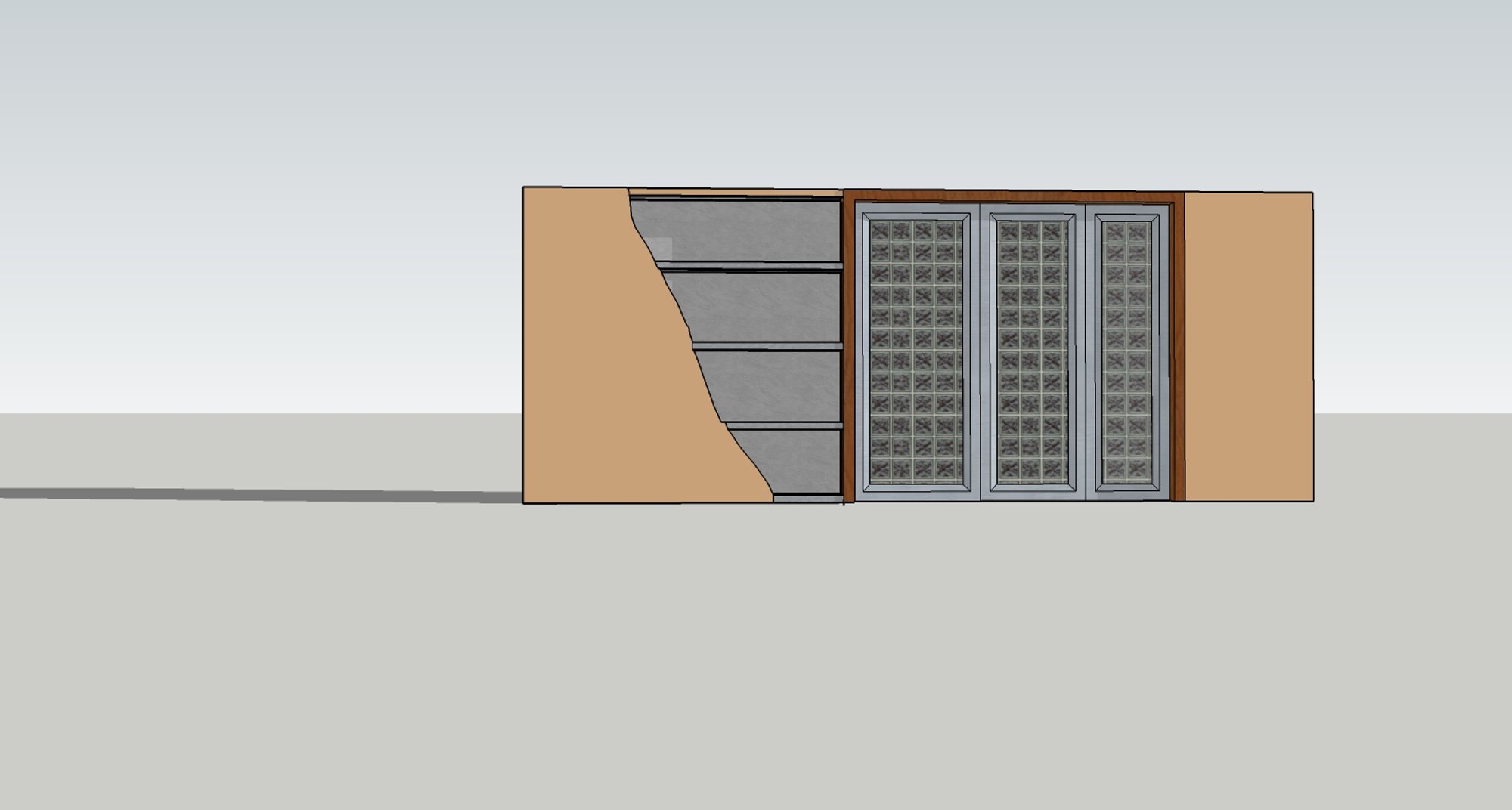The height and width of the screenshot is (810, 1512).
Task: Select the middle glass block window panel
Action: [x=1033, y=352]
